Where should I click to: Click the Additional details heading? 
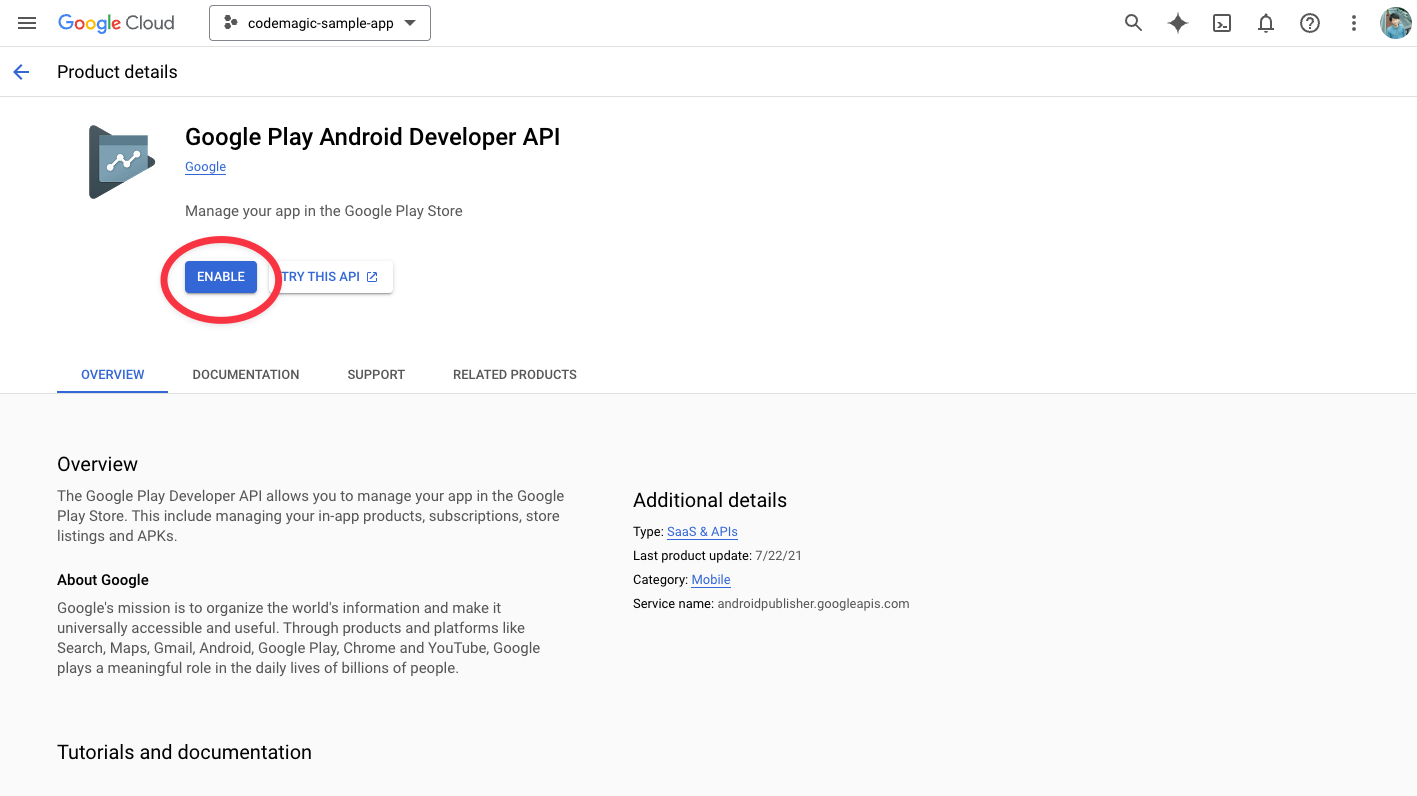coord(710,501)
